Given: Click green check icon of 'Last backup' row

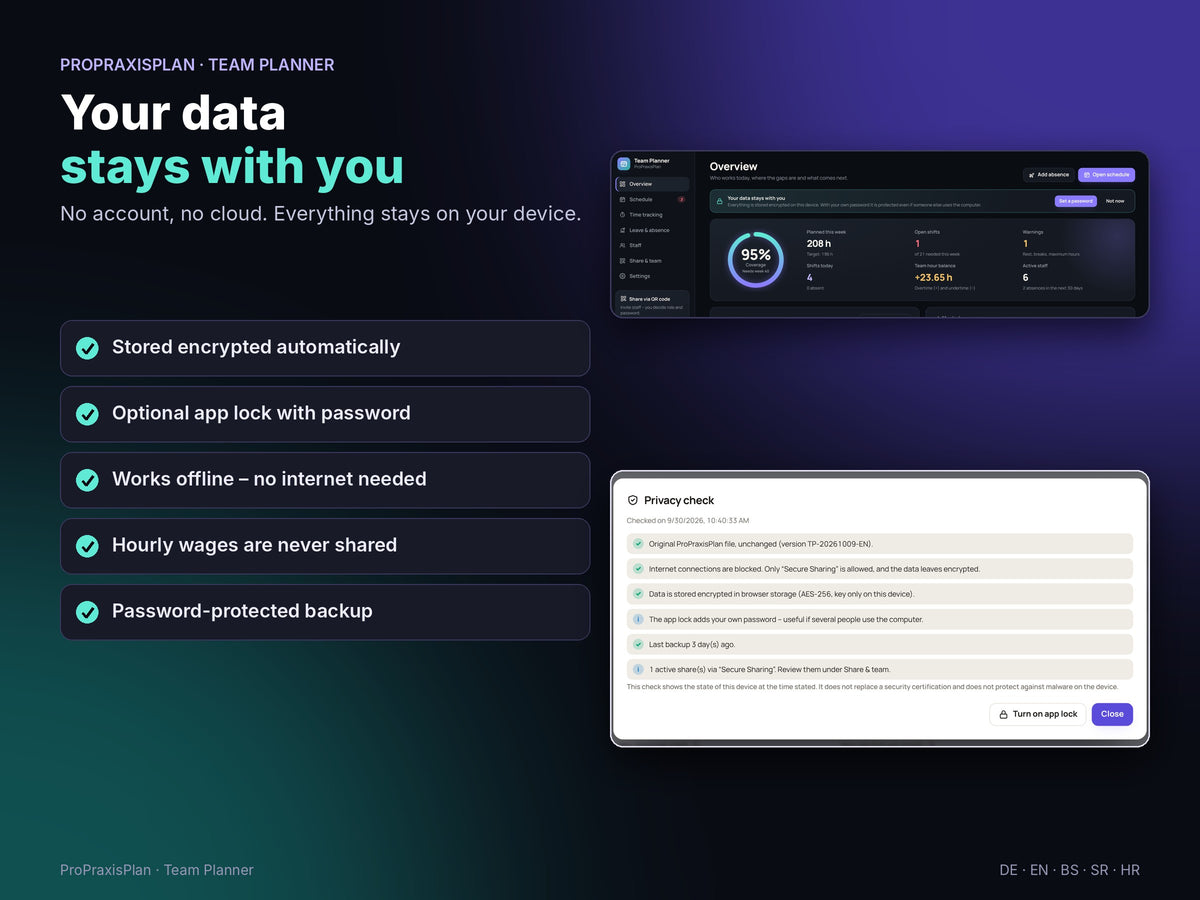Looking at the screenshot, I should point(638,645).
